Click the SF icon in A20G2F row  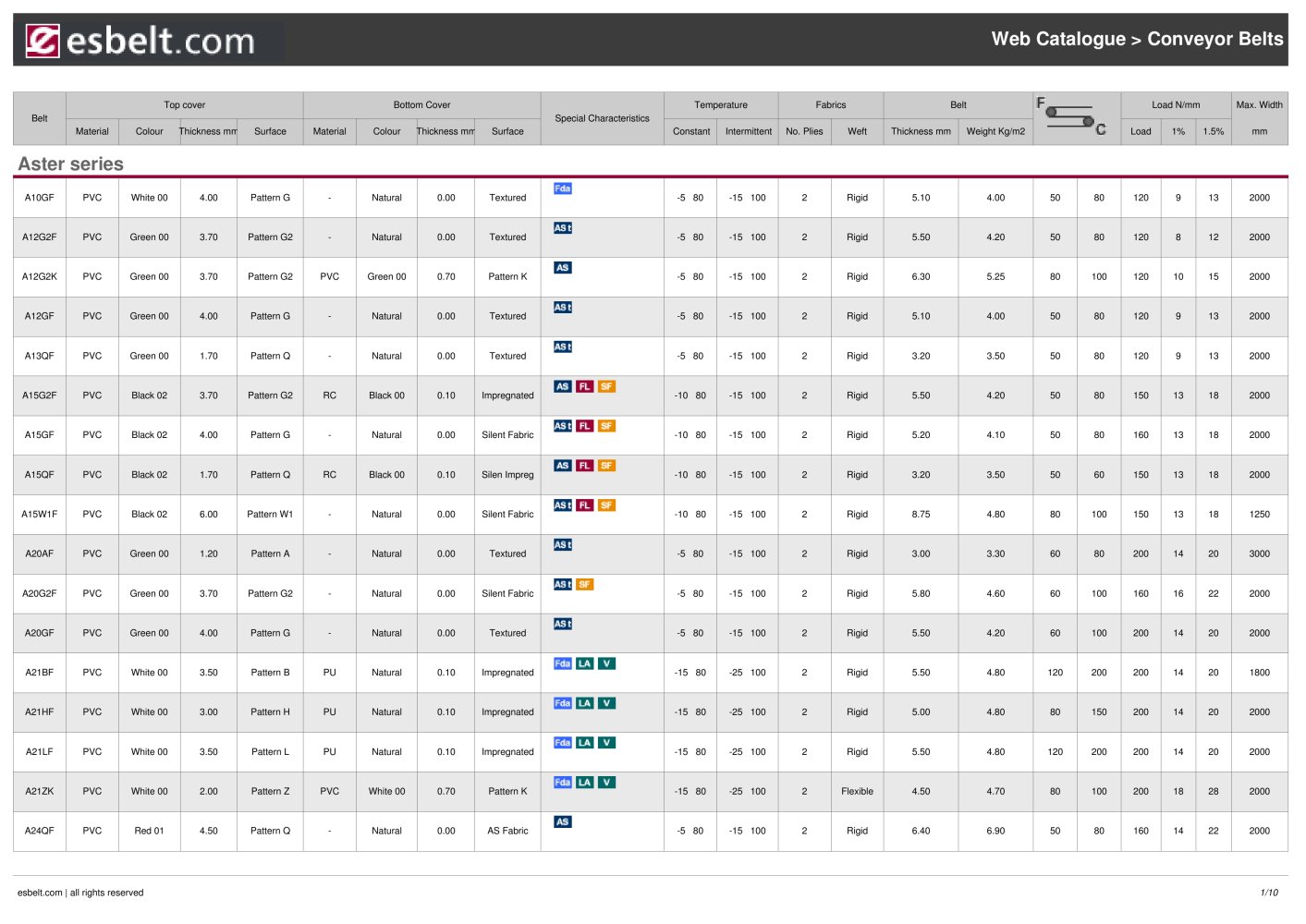point(584,584)
